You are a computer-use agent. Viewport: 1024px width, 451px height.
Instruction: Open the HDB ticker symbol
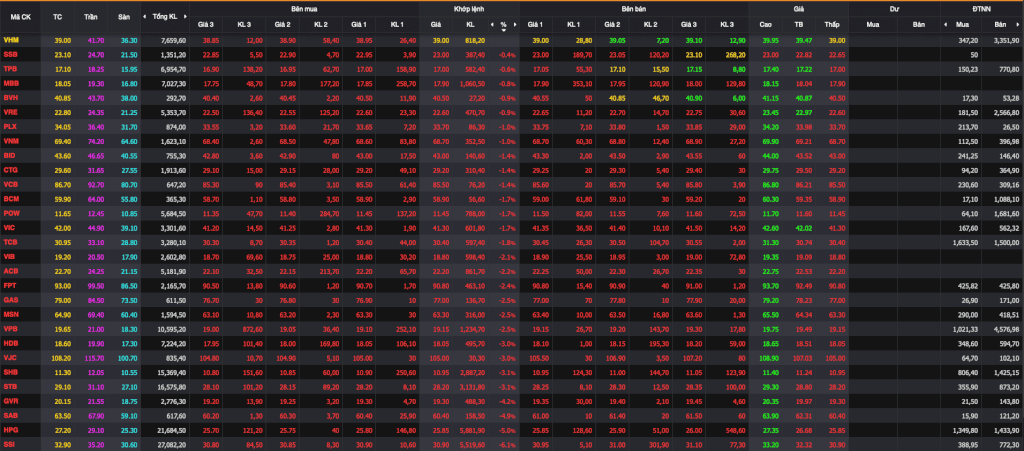(x=10, y=342)
